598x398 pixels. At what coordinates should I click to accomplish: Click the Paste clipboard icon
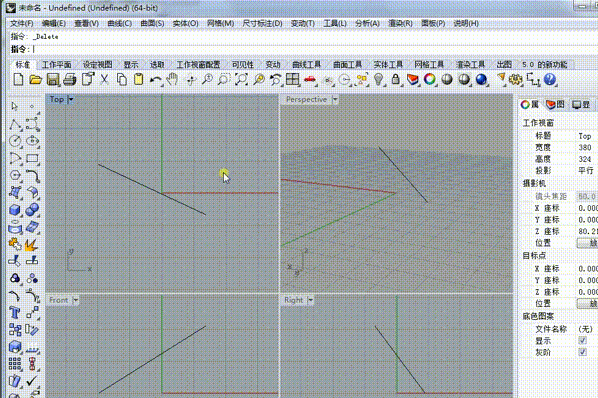[x=138, y=79]
